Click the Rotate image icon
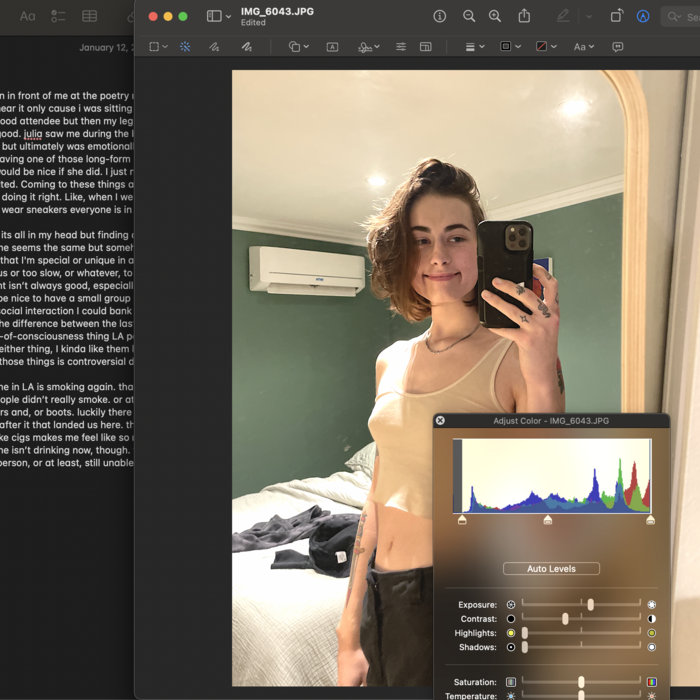 point(616,16)
